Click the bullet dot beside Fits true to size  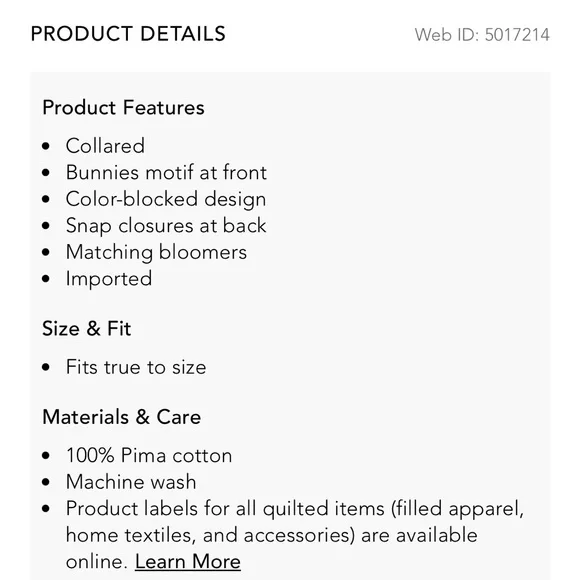(x=46, y=368)
